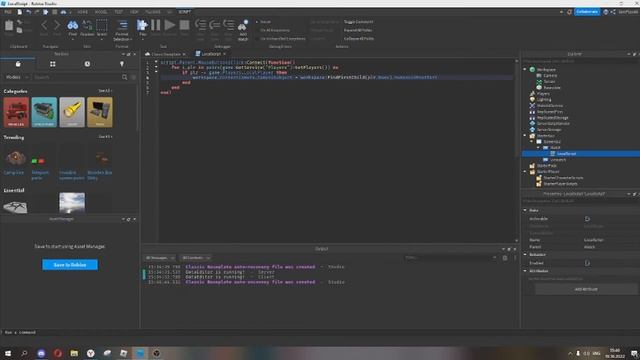Open the Toolbox Inventory grid icon
This screenshot has width=640, height=360.
pos(53,64)
